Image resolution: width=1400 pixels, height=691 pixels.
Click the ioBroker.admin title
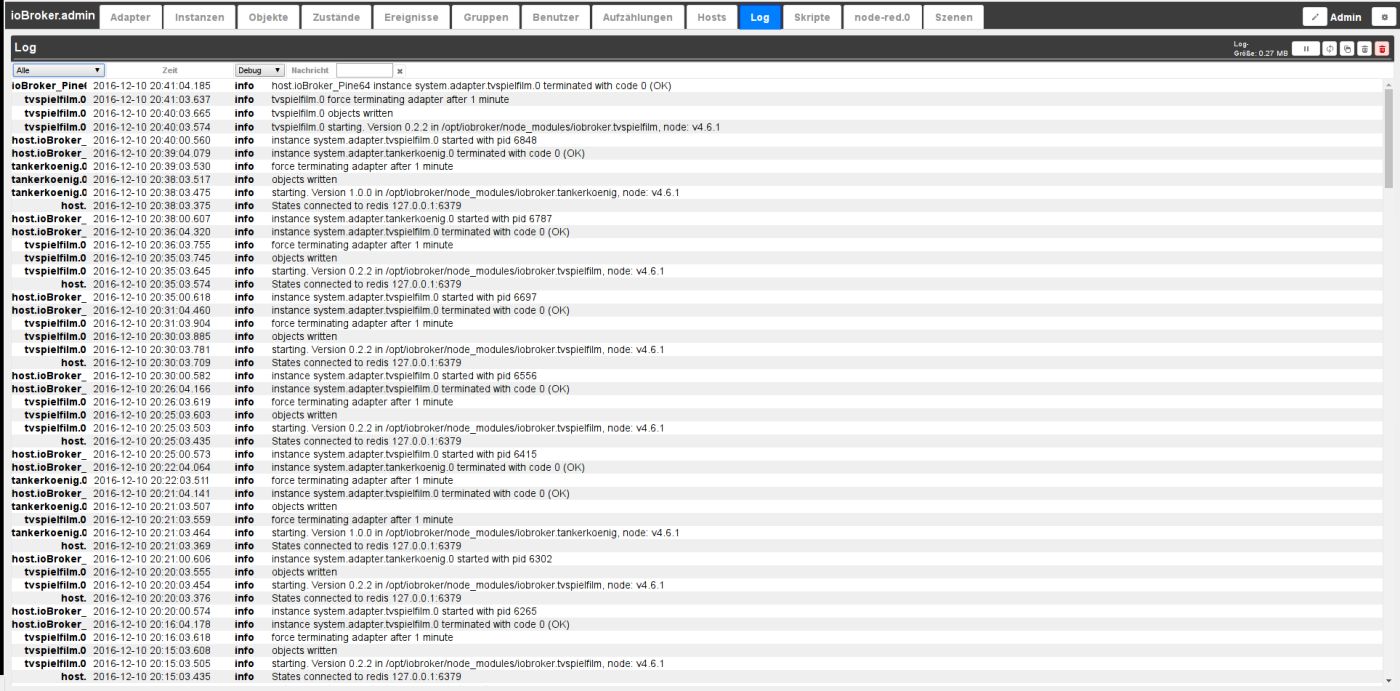tap(52, 16)
